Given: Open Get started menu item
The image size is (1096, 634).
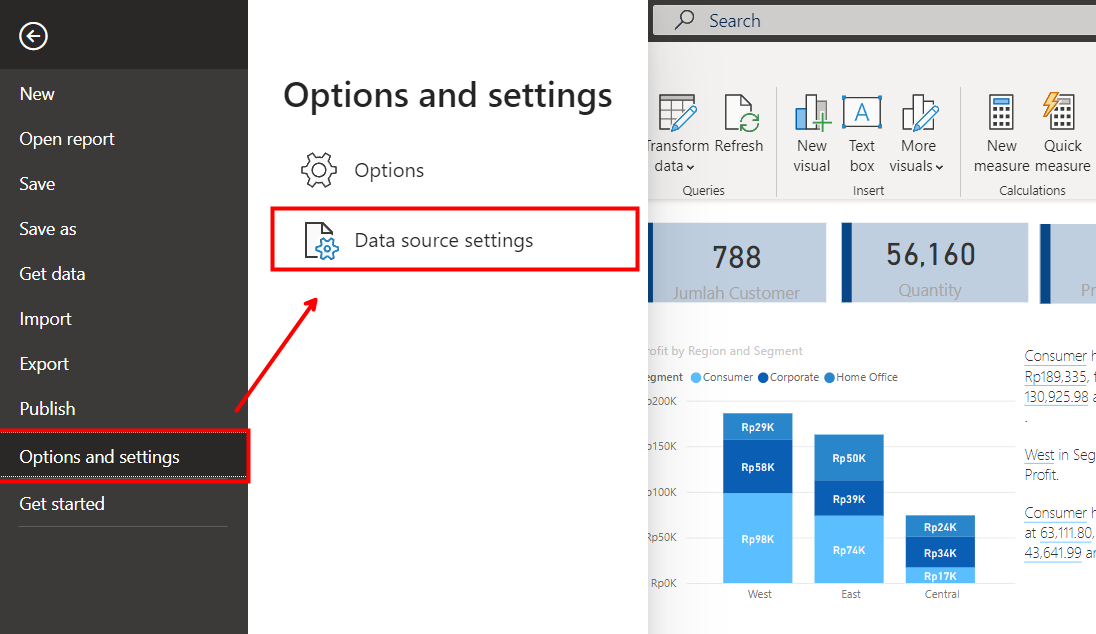Looking at the screenshot, I should tap(62, 504).
